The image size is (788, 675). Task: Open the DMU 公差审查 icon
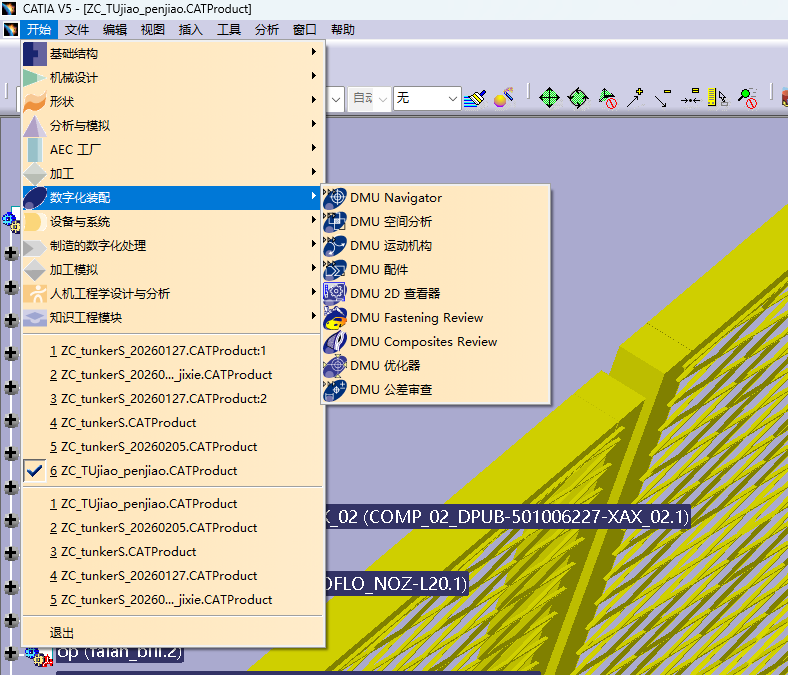[335, 390]
